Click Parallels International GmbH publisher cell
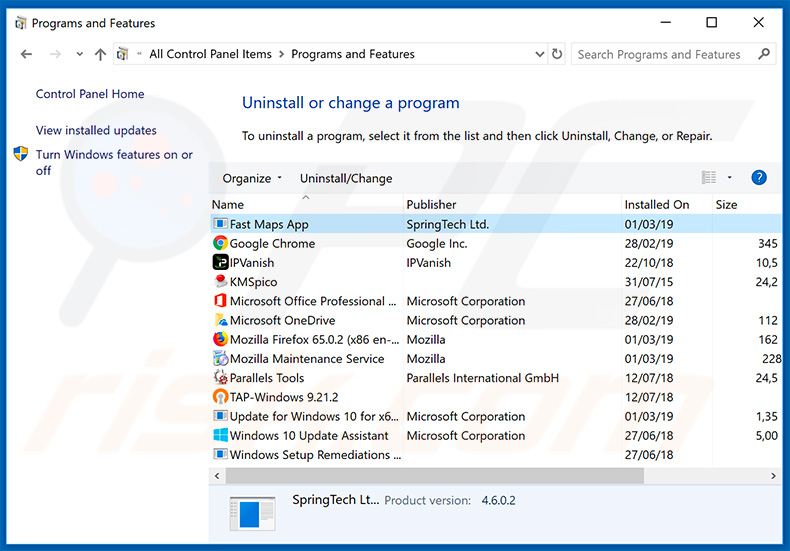 483,378
